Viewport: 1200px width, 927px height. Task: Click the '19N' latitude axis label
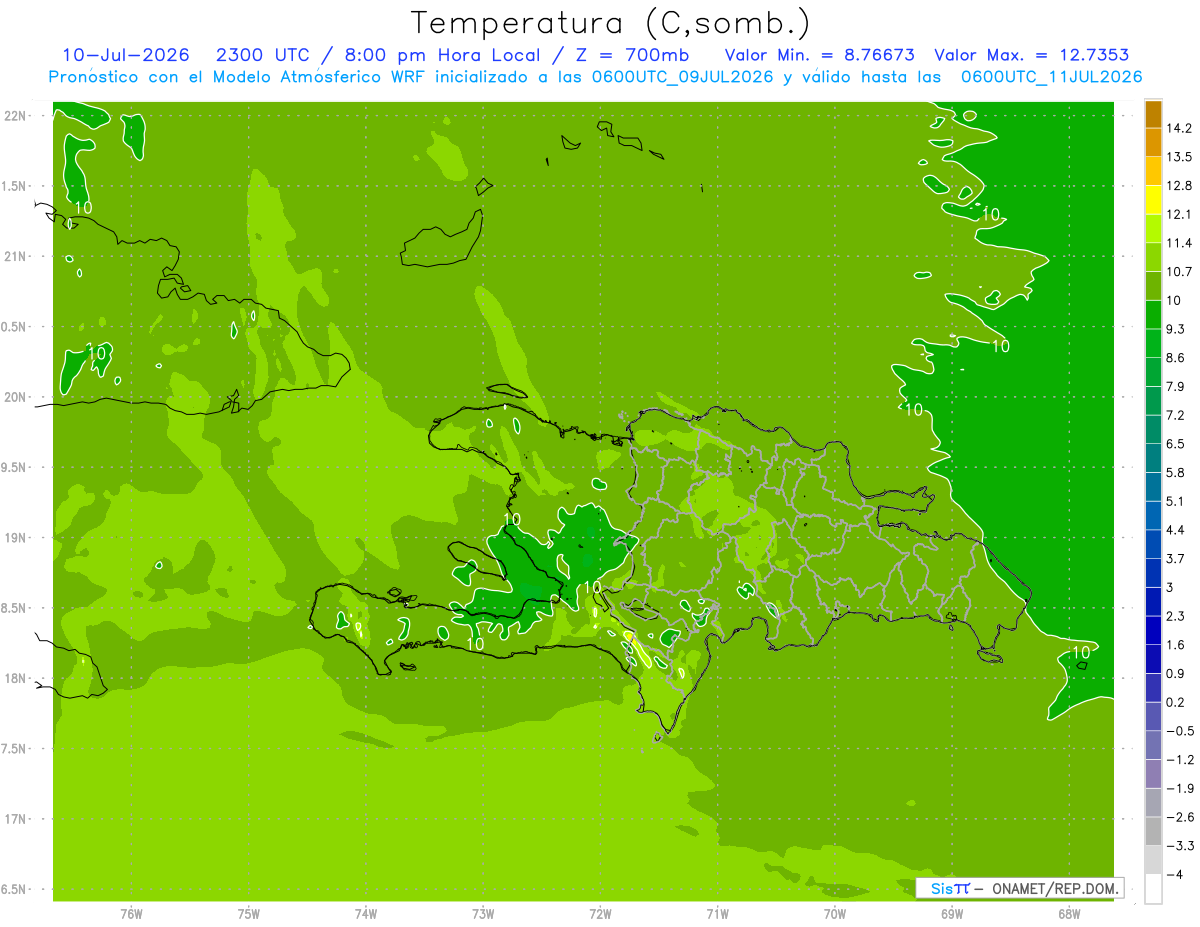tap(17, 538)
